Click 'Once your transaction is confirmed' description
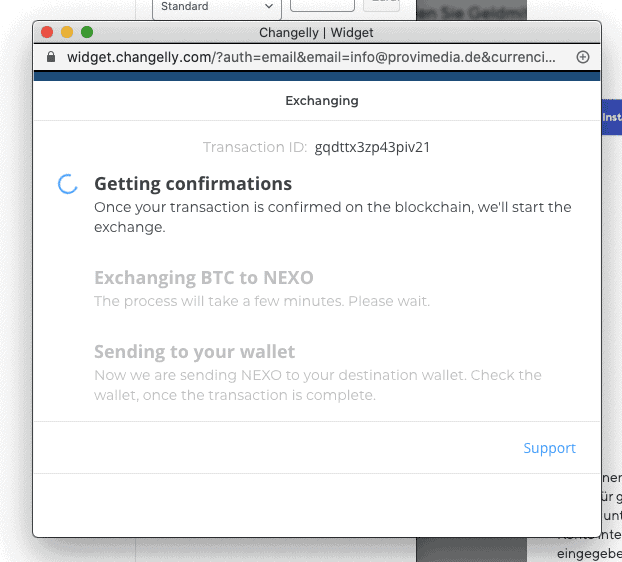The height and width of the screenshot is (562, 622). [x=332, y=217]
